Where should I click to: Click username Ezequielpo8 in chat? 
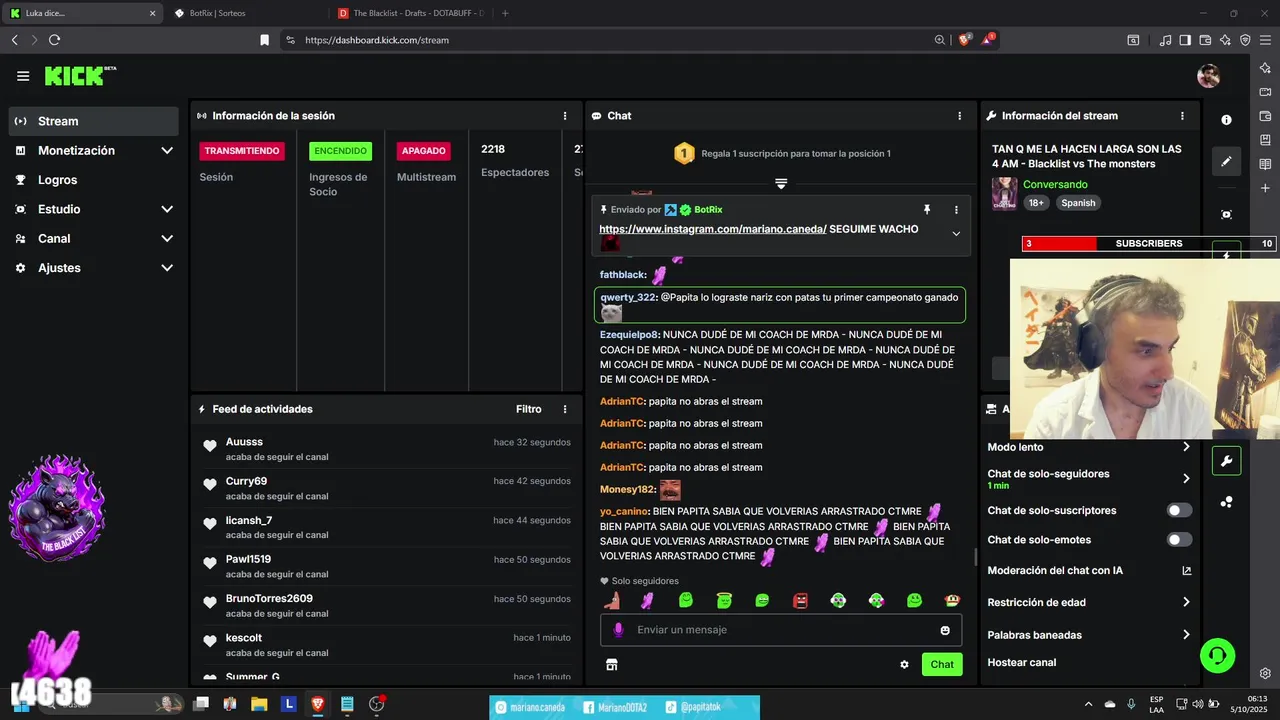pos(629,335)
